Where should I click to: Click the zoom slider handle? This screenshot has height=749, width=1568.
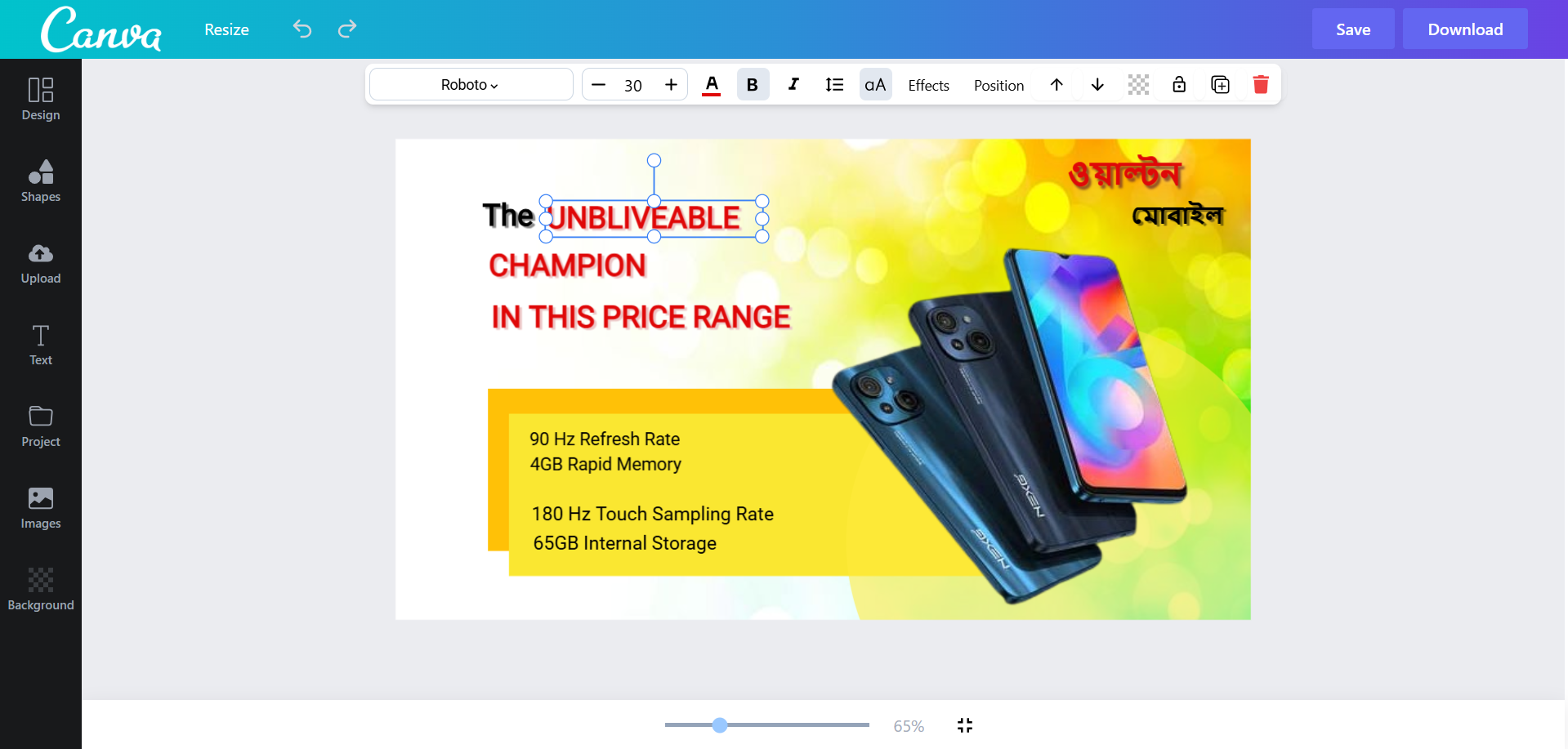pos(720,725)
